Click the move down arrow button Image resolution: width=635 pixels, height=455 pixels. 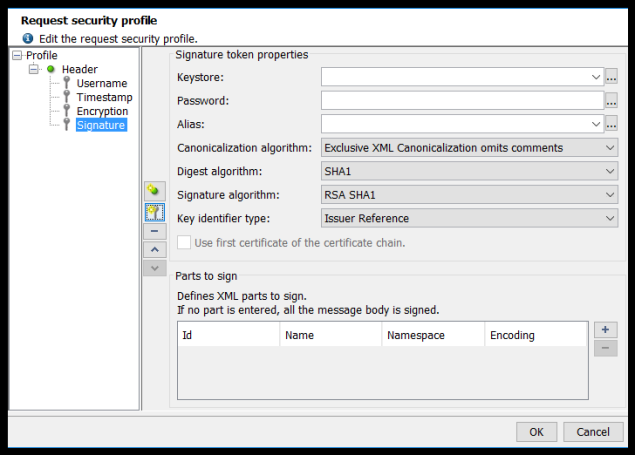(154, 268)
